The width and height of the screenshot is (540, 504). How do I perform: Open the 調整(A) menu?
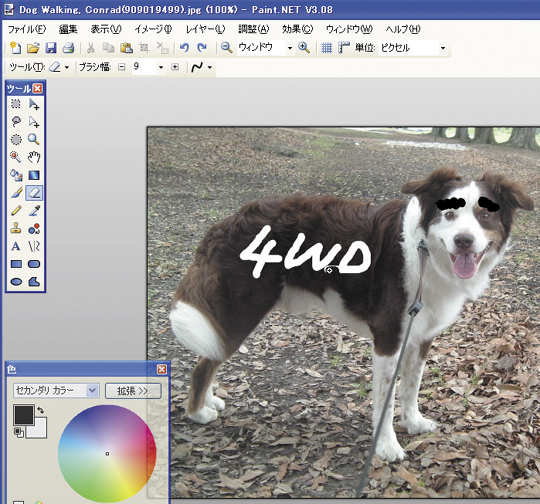pyautogui.click(x=253, y=29)
